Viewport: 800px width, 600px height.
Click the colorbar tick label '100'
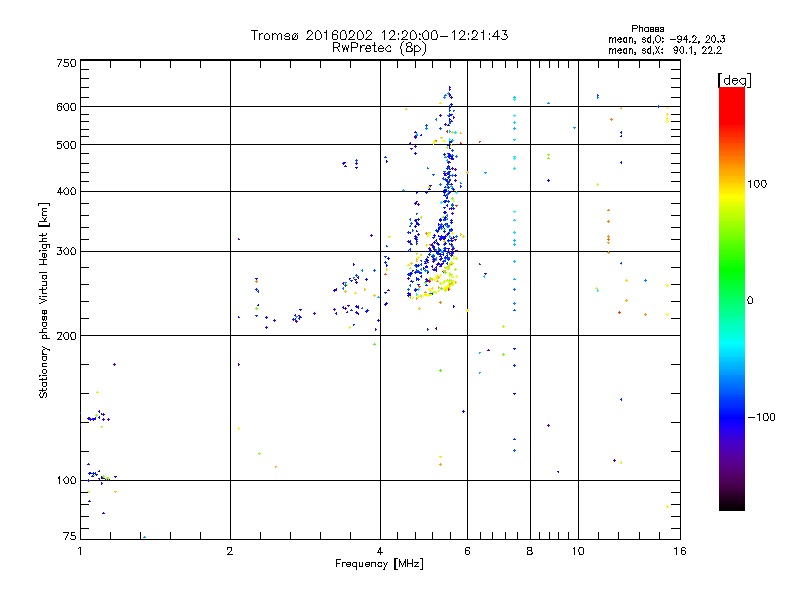(x=757, y=184)
